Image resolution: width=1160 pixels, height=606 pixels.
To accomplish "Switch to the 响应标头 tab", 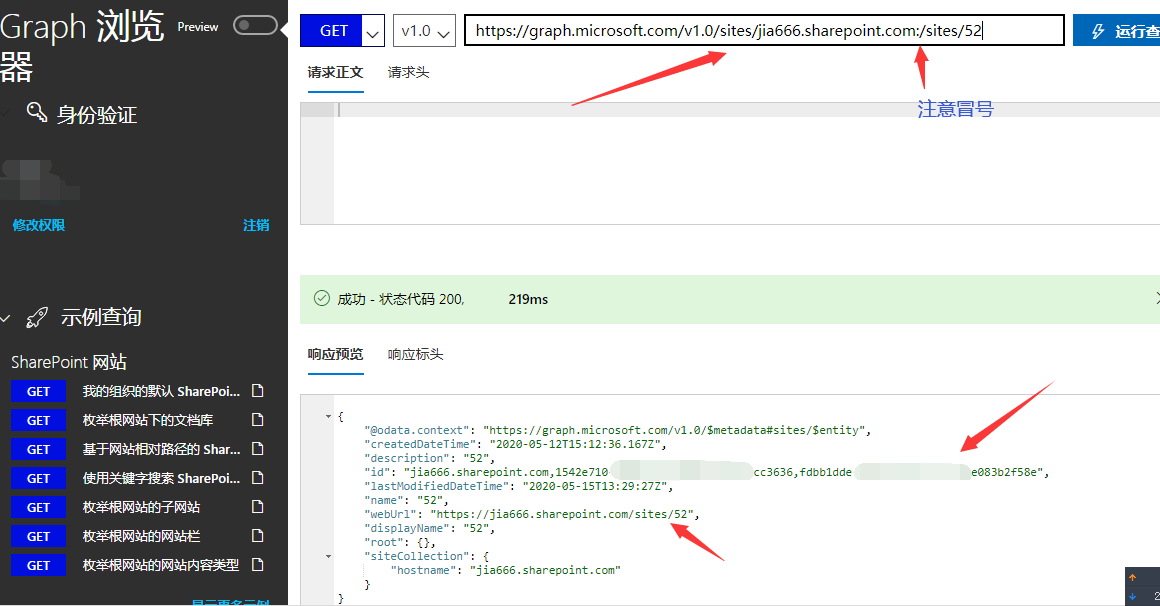I will (x=415, y=354).
